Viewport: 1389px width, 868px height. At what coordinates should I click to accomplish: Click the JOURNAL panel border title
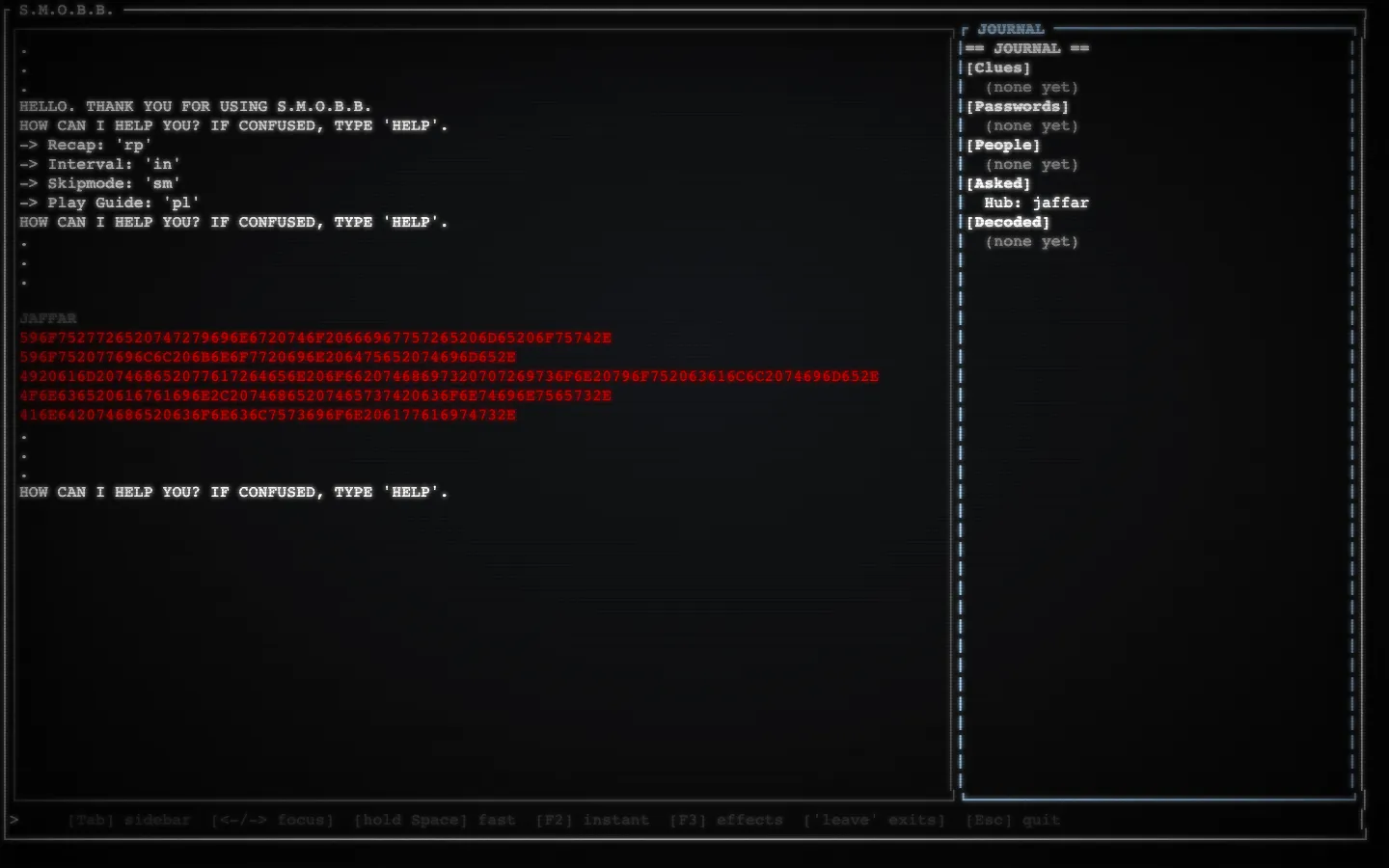pos(1010,29)
